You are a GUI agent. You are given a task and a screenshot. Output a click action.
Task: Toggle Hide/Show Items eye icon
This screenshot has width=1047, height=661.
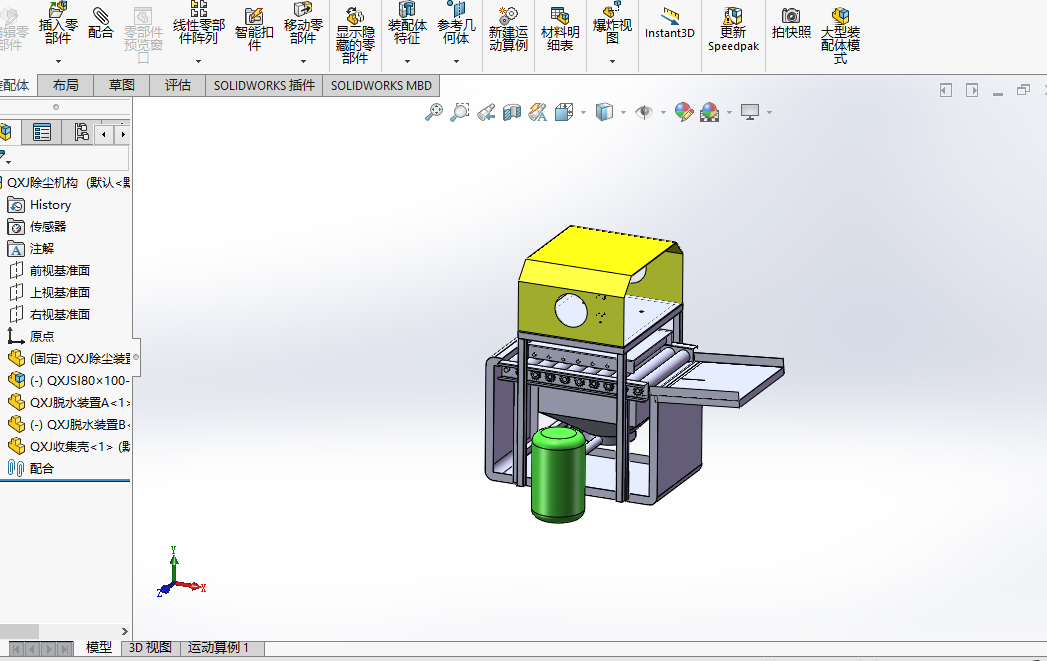pyautogui.click(x=644, y=112)
